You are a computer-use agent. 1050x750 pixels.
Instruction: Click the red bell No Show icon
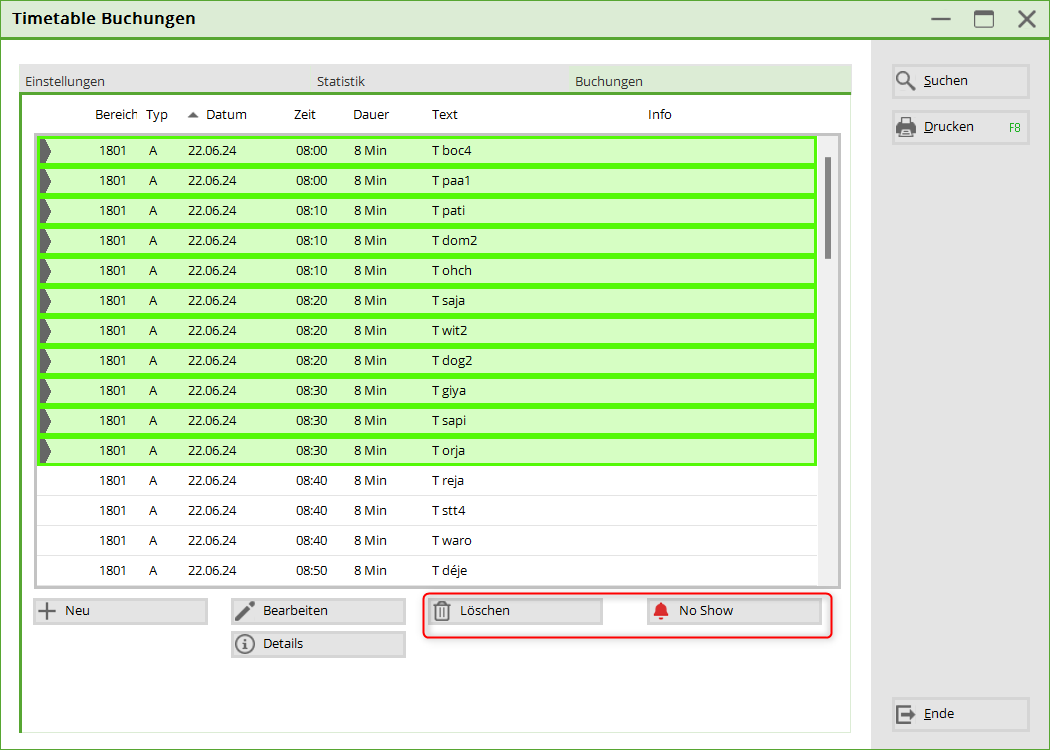[x=660, y=611]
